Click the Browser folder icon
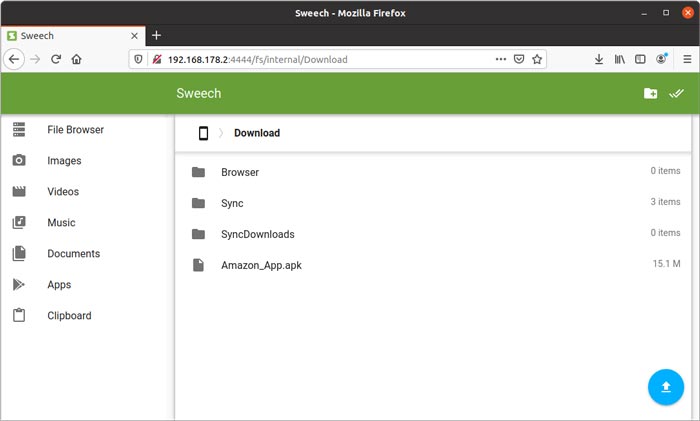 pos(198,172)
